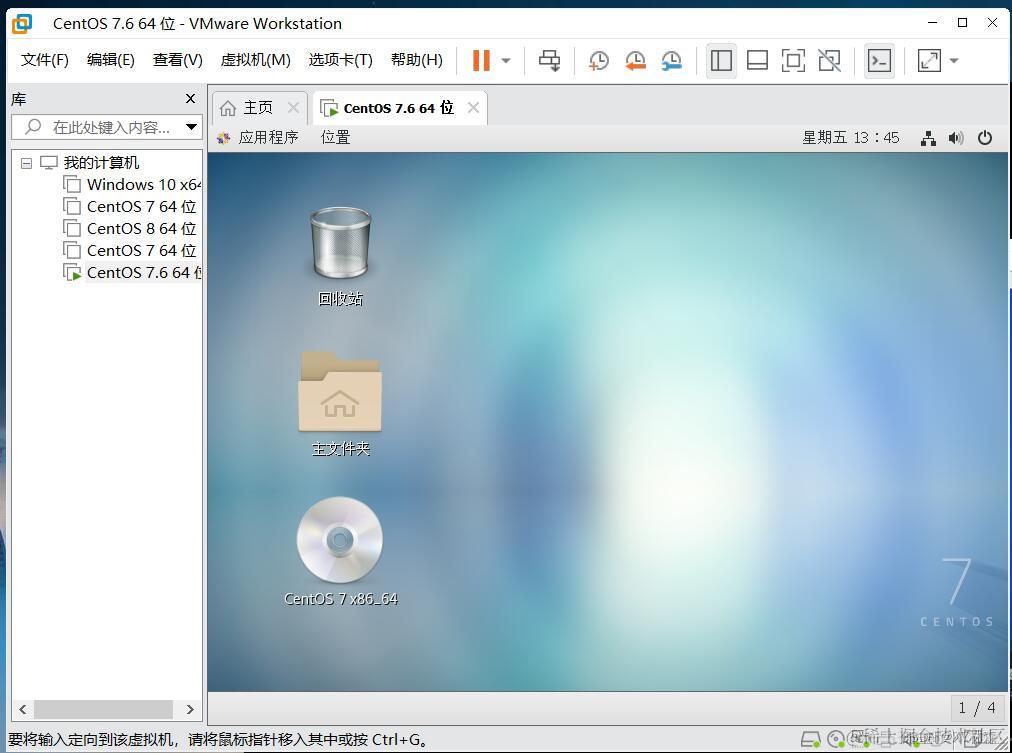Select 我的计算机 in the library
1012x753 pixels.
(x=101, y=163)
